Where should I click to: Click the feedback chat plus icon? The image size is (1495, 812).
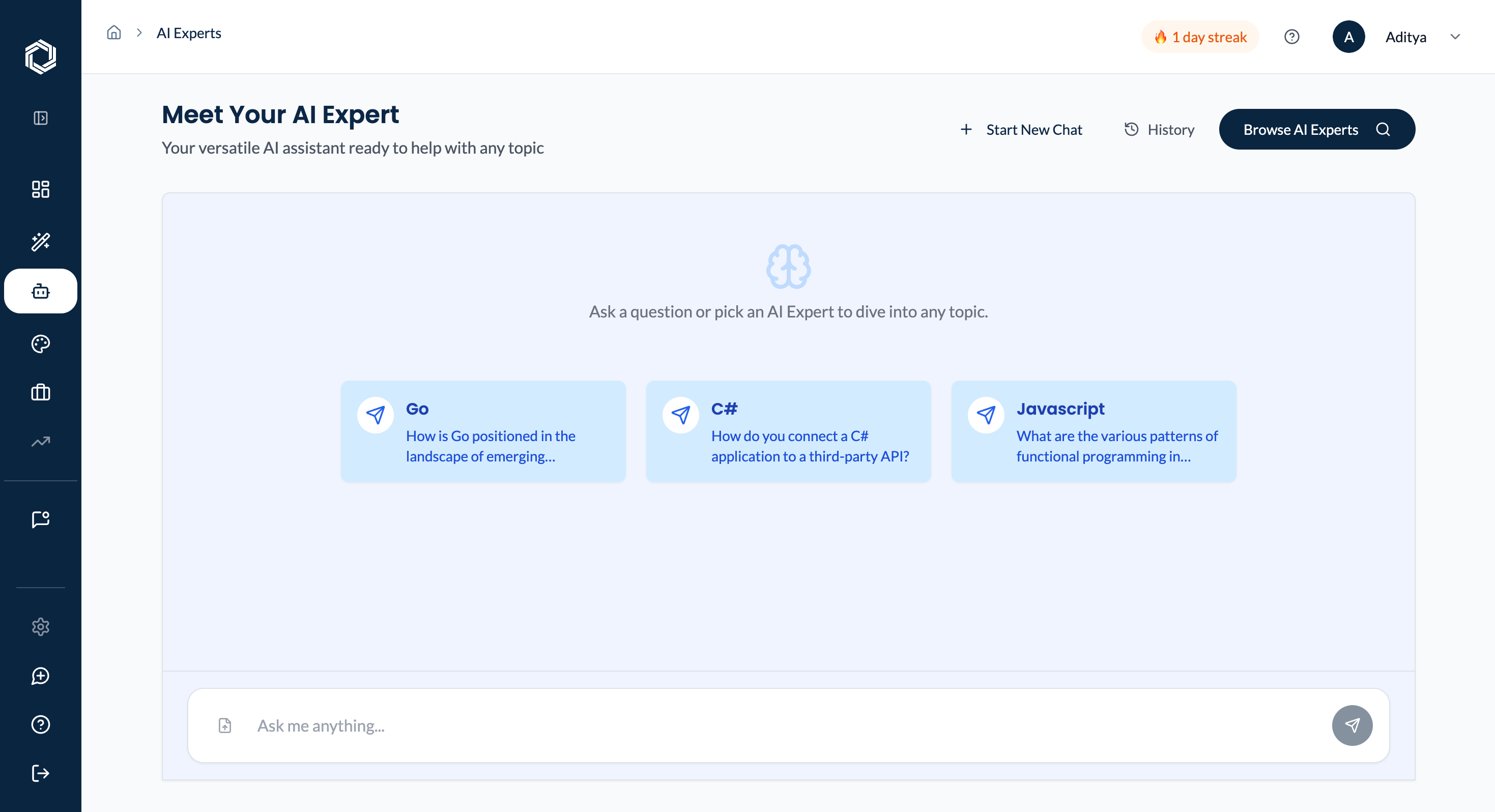coord(41,676)
